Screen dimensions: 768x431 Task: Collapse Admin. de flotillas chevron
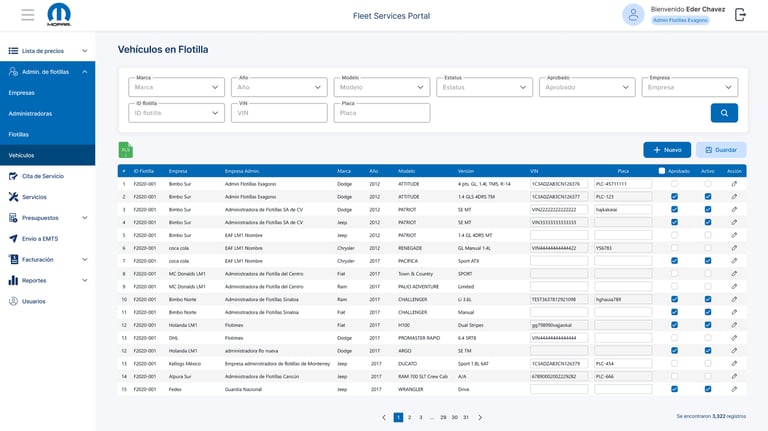[85, 72]
